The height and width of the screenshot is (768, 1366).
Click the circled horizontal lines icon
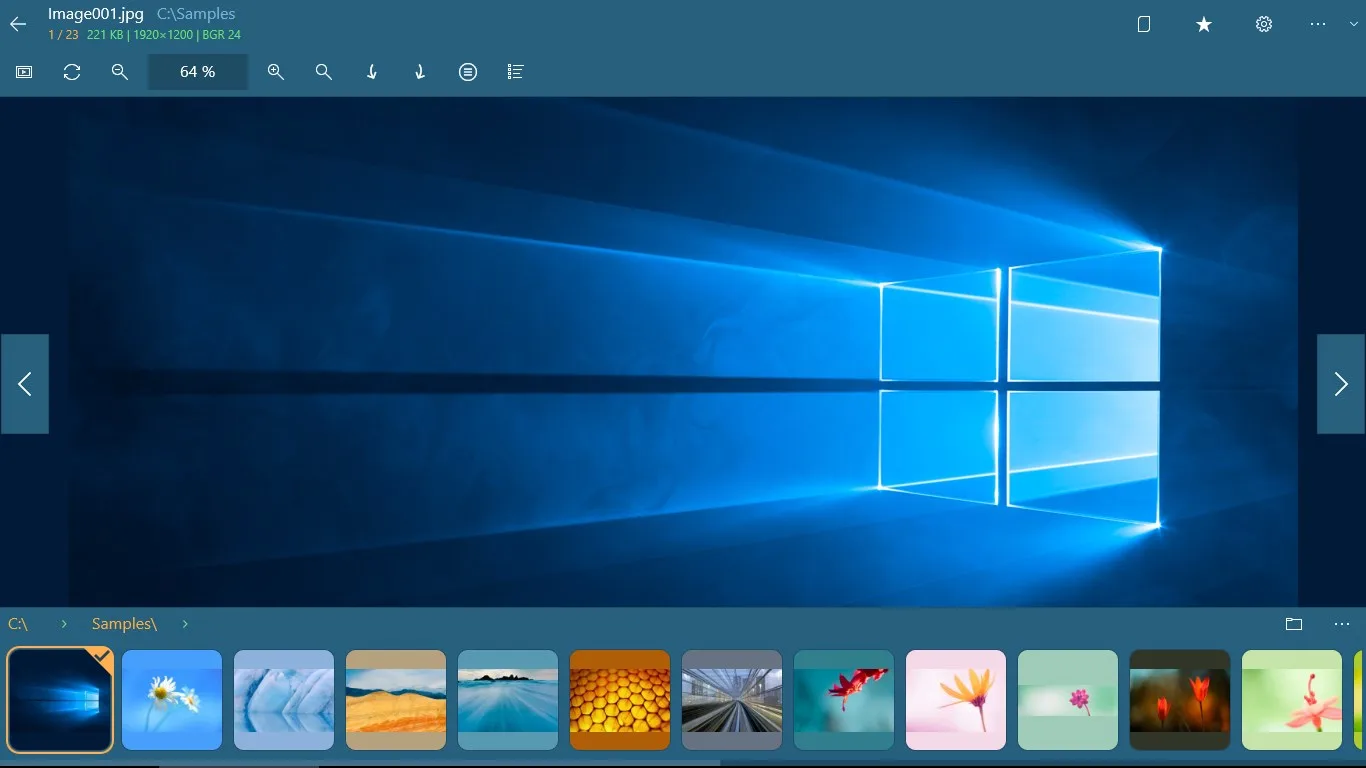pos(468,72)
